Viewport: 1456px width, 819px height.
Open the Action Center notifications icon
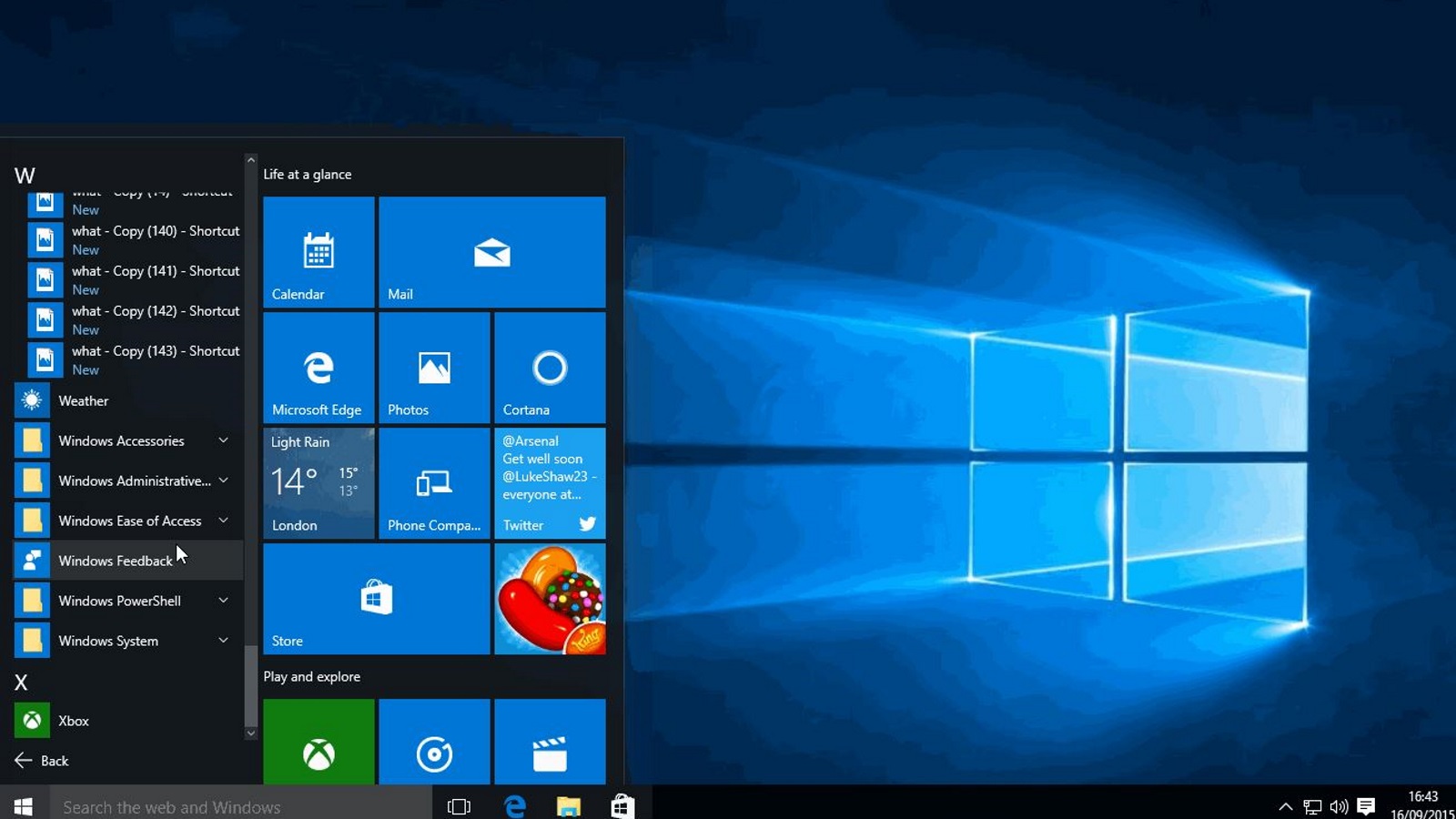(1366, 806)
